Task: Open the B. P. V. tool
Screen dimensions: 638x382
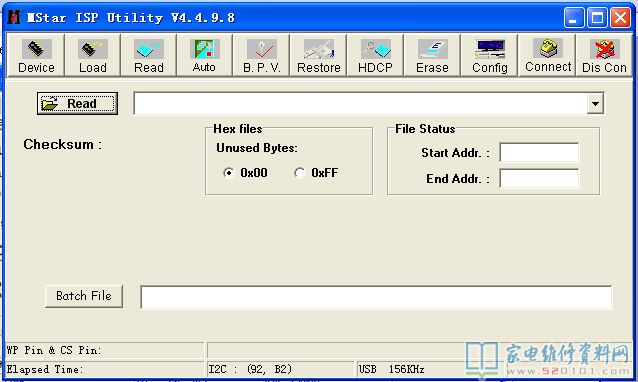Action: pos(262,55)
